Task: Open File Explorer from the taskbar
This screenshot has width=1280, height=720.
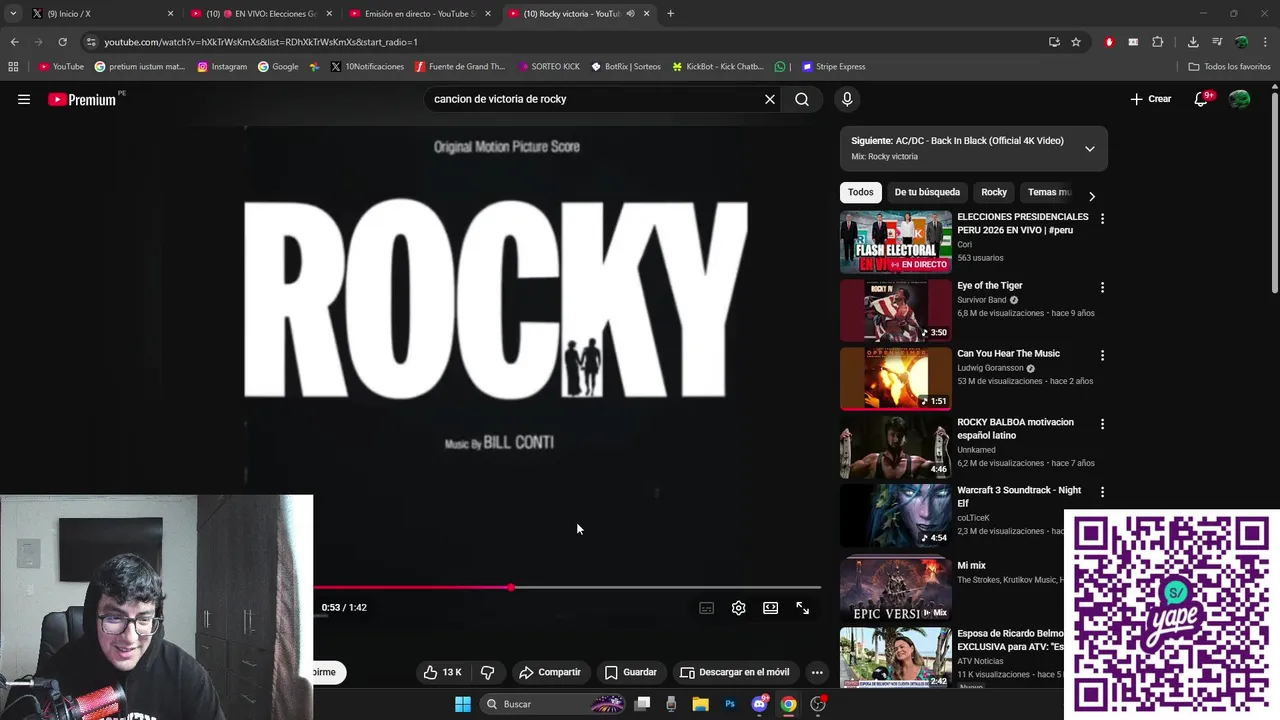Action: [x=700, y=704]
